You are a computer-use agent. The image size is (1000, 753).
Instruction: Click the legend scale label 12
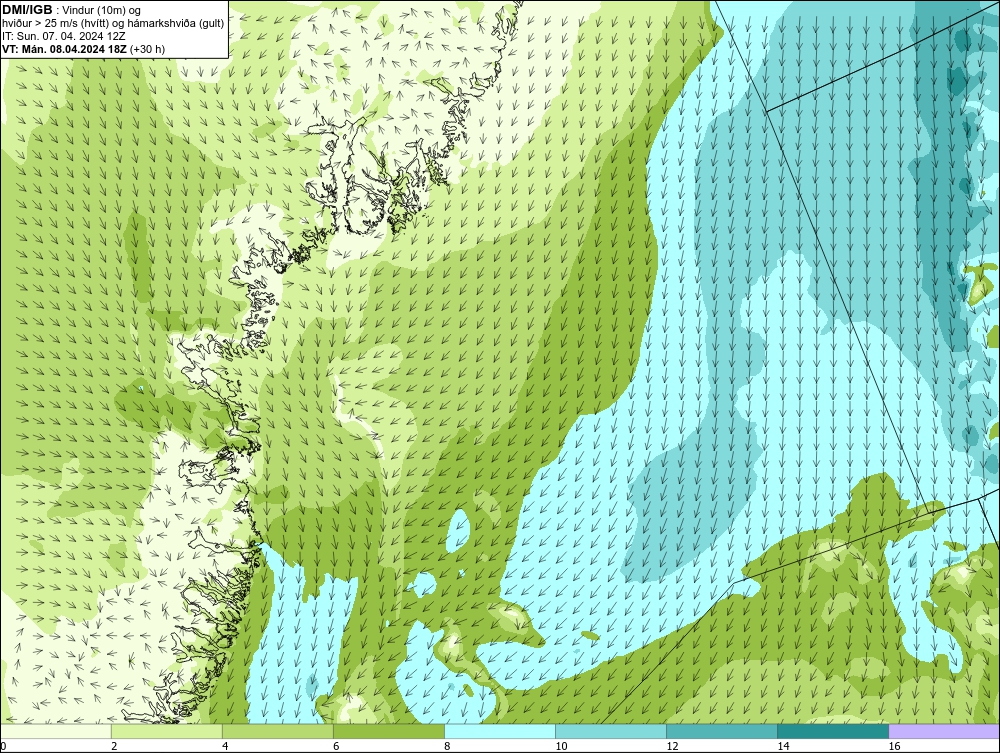tap(672, 747)
